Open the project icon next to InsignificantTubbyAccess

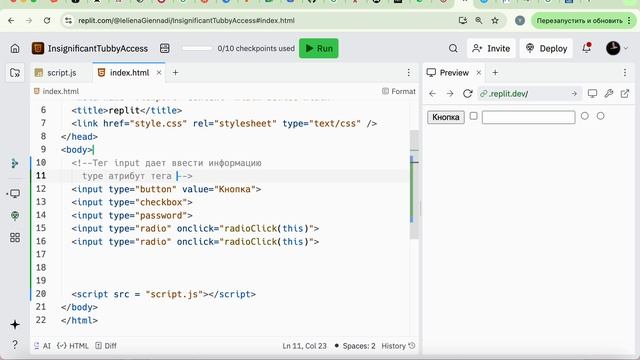[x=38, y=49]
